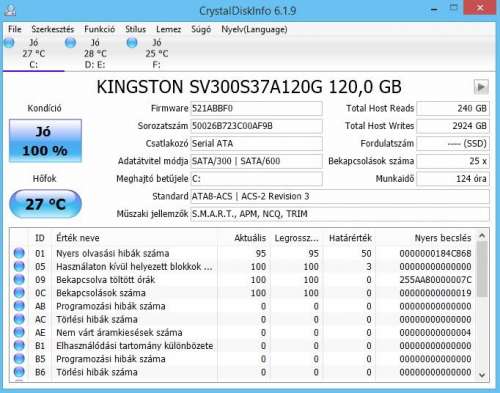Image resolution: width=500 pixels, height=393 pixels.
Task: Click the scroll down arrow of SMART list
Action: point(482,375)
